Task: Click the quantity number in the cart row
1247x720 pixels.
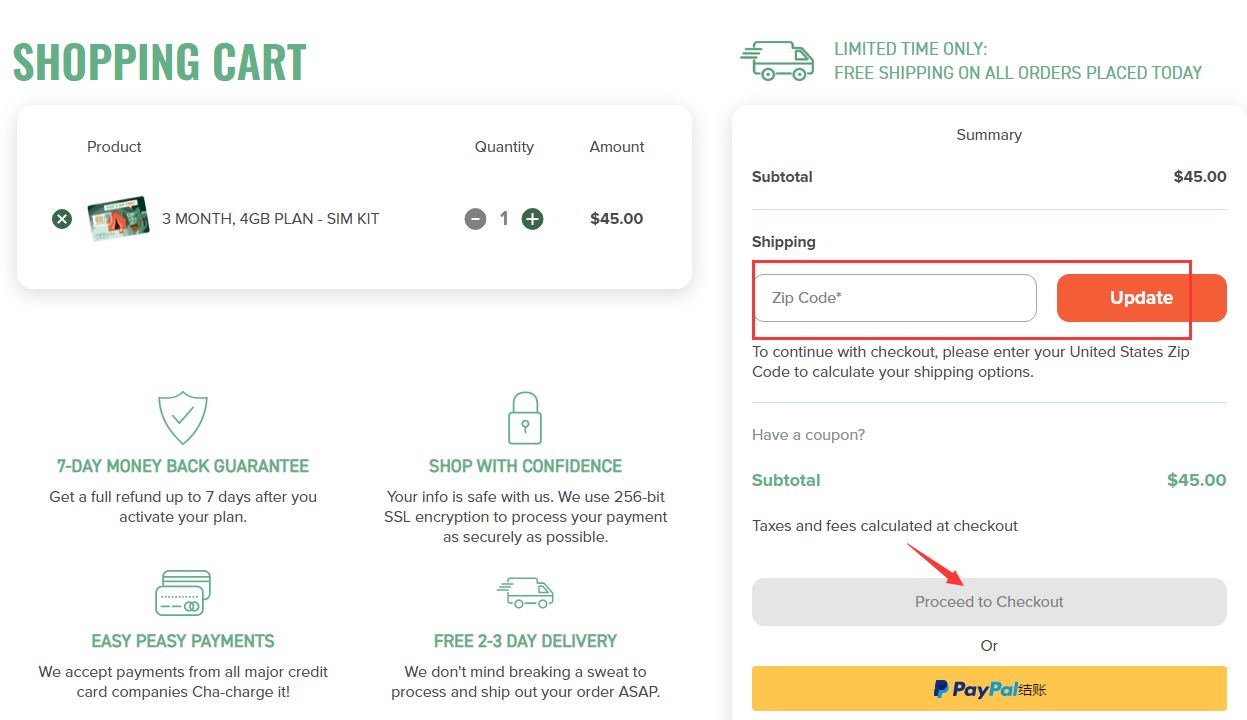Action: (x=504, y=219)
